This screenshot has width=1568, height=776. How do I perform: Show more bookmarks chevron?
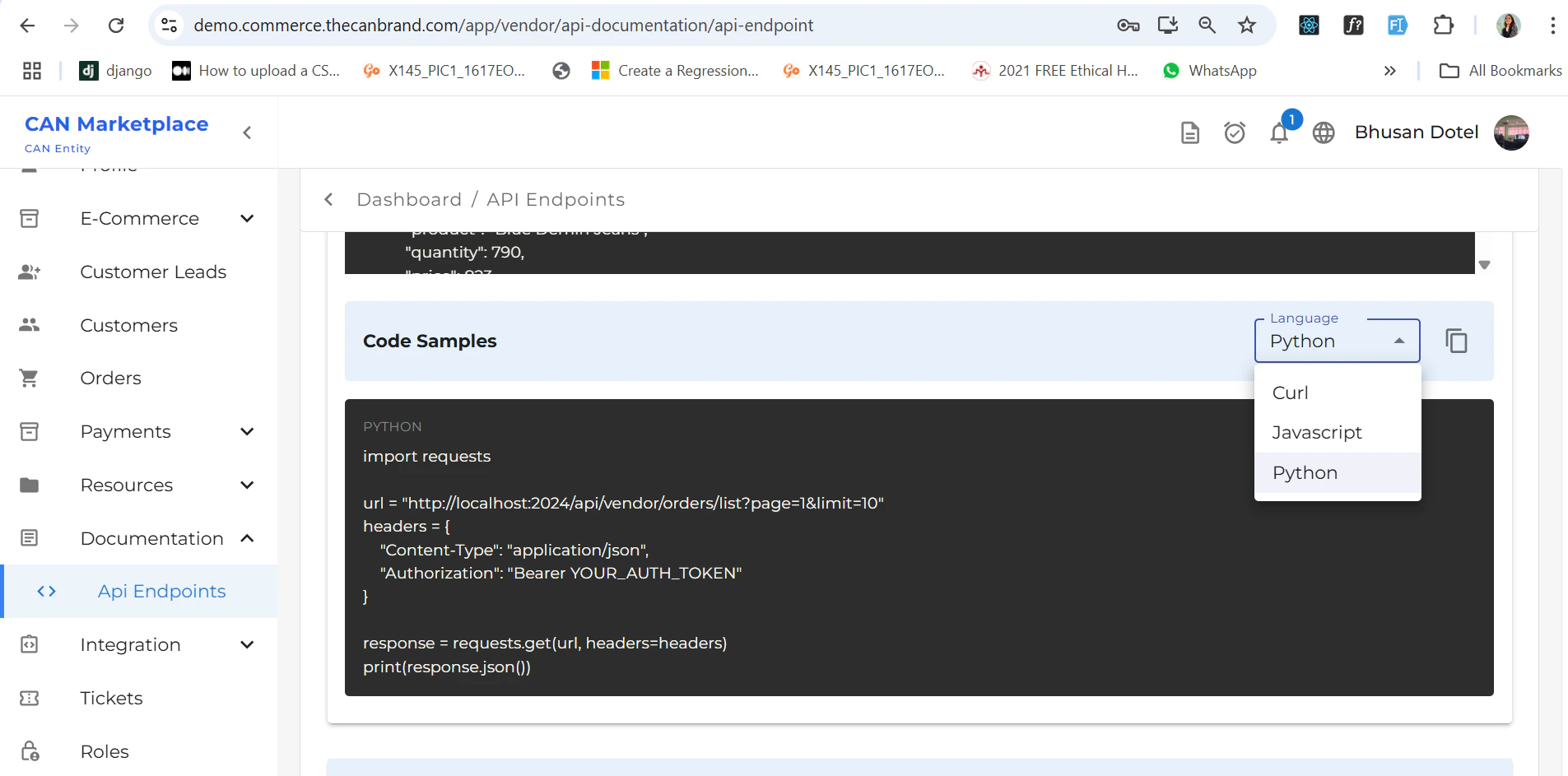click(1390, 71)
